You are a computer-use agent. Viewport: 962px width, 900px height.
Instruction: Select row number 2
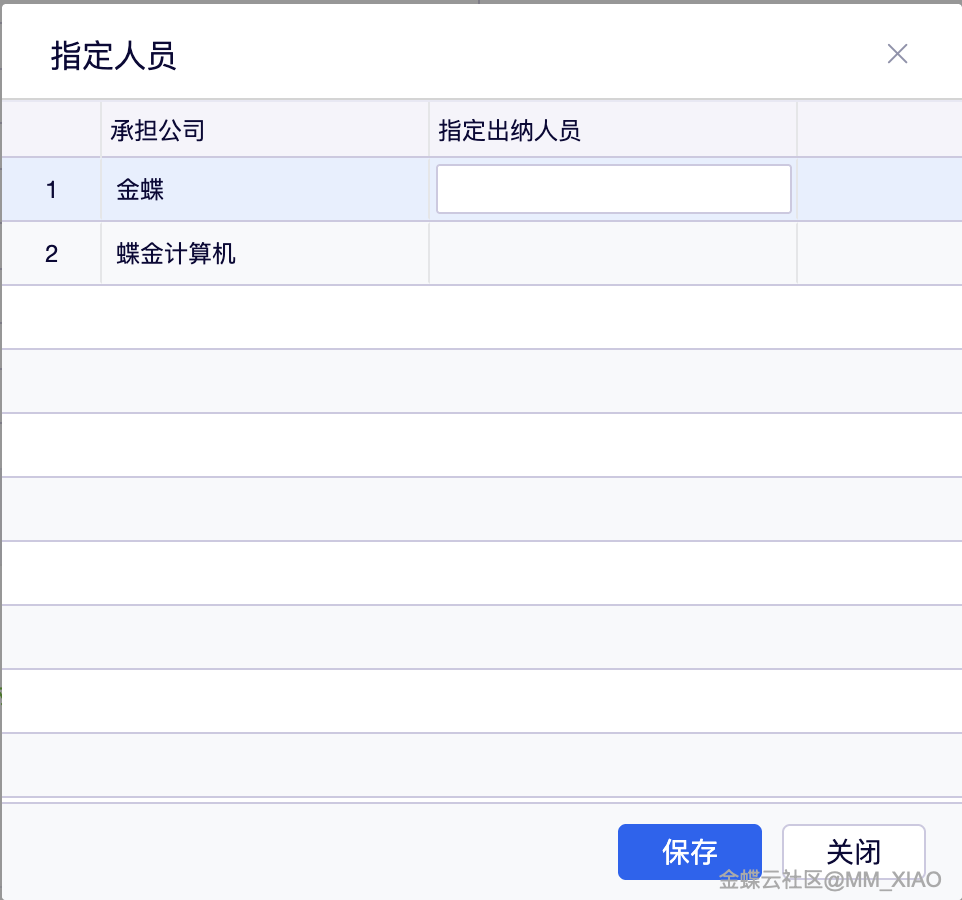click(52, 253)
